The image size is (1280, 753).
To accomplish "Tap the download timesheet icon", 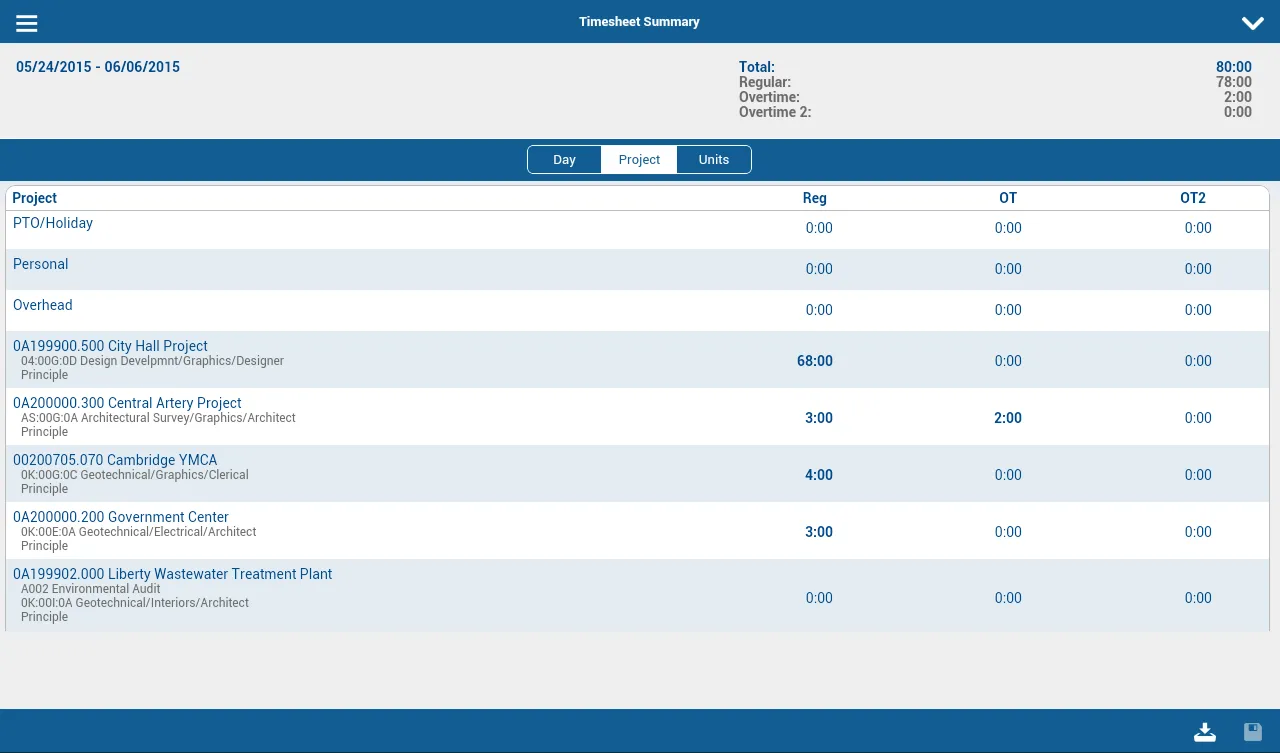I will pyautogui.click(x=1205, y=732).
